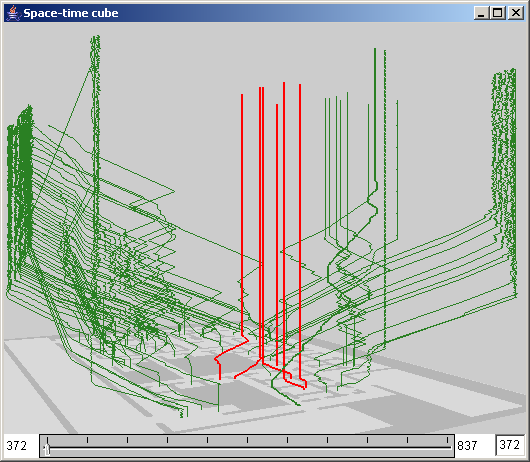The height and width of the screenshot is (462, 530).
Task: Select the leftmost red vertical trajectory
Action: (x=242, y=216)
